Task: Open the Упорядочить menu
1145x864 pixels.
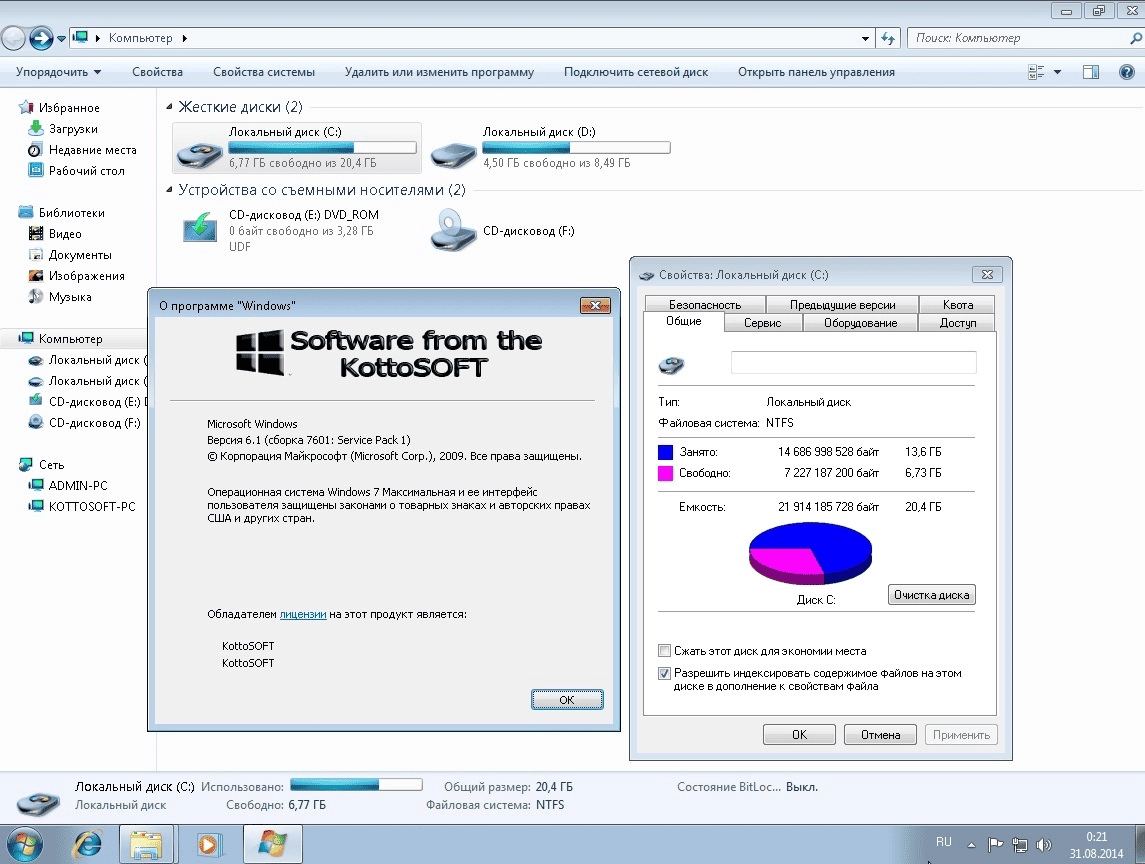Action: 58,72
